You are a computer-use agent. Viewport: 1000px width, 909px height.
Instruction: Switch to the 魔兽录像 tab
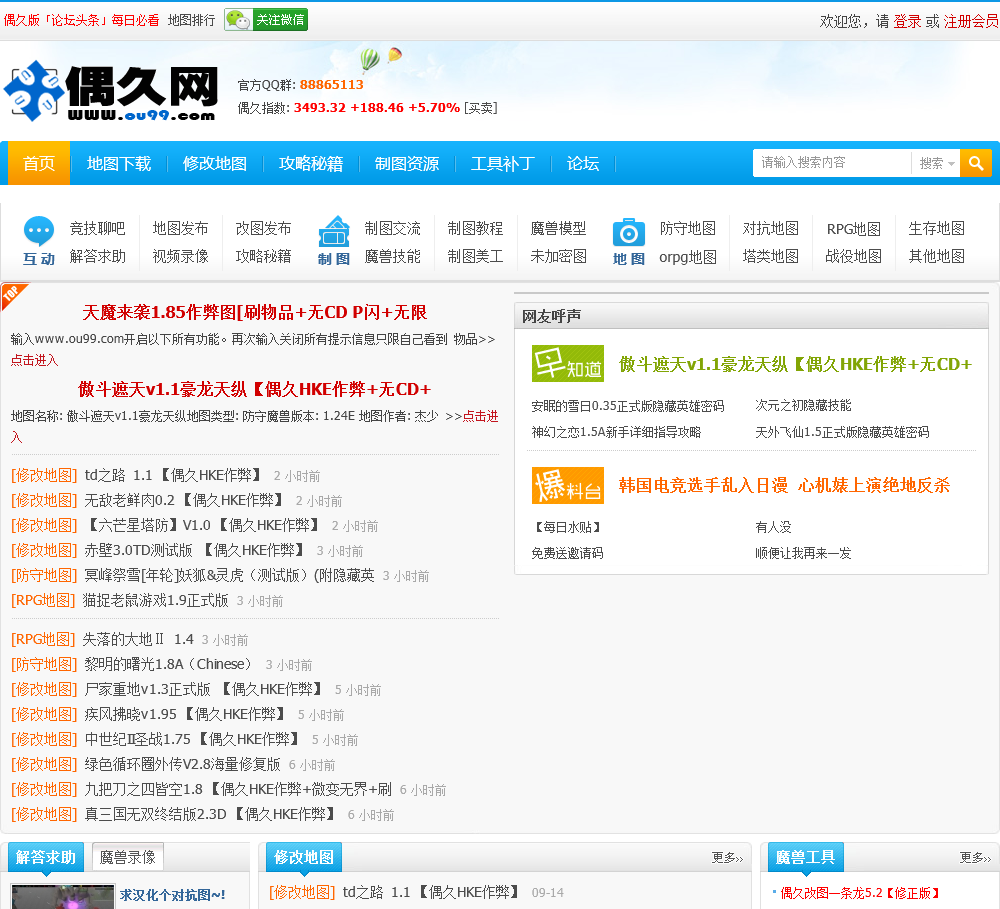pyautogui.click(x=128, y=857)
